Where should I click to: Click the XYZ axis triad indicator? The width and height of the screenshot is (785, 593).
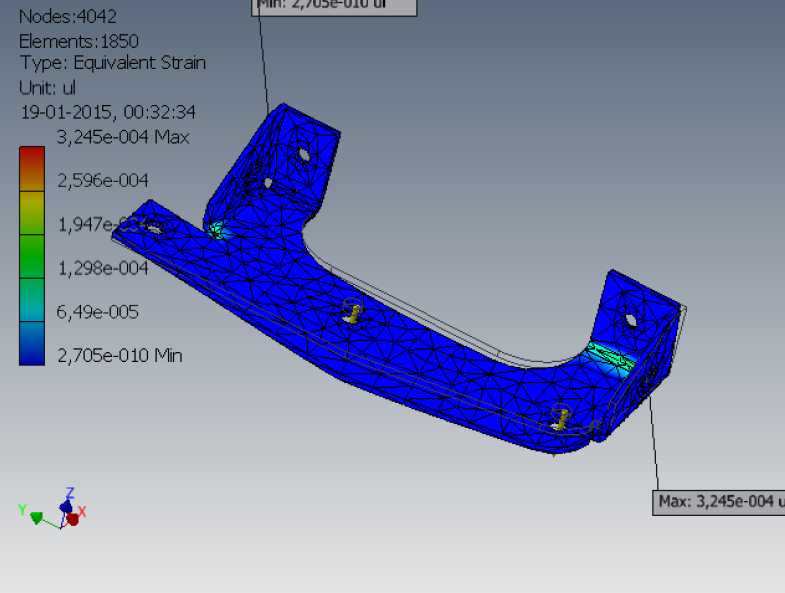point(52,508)
